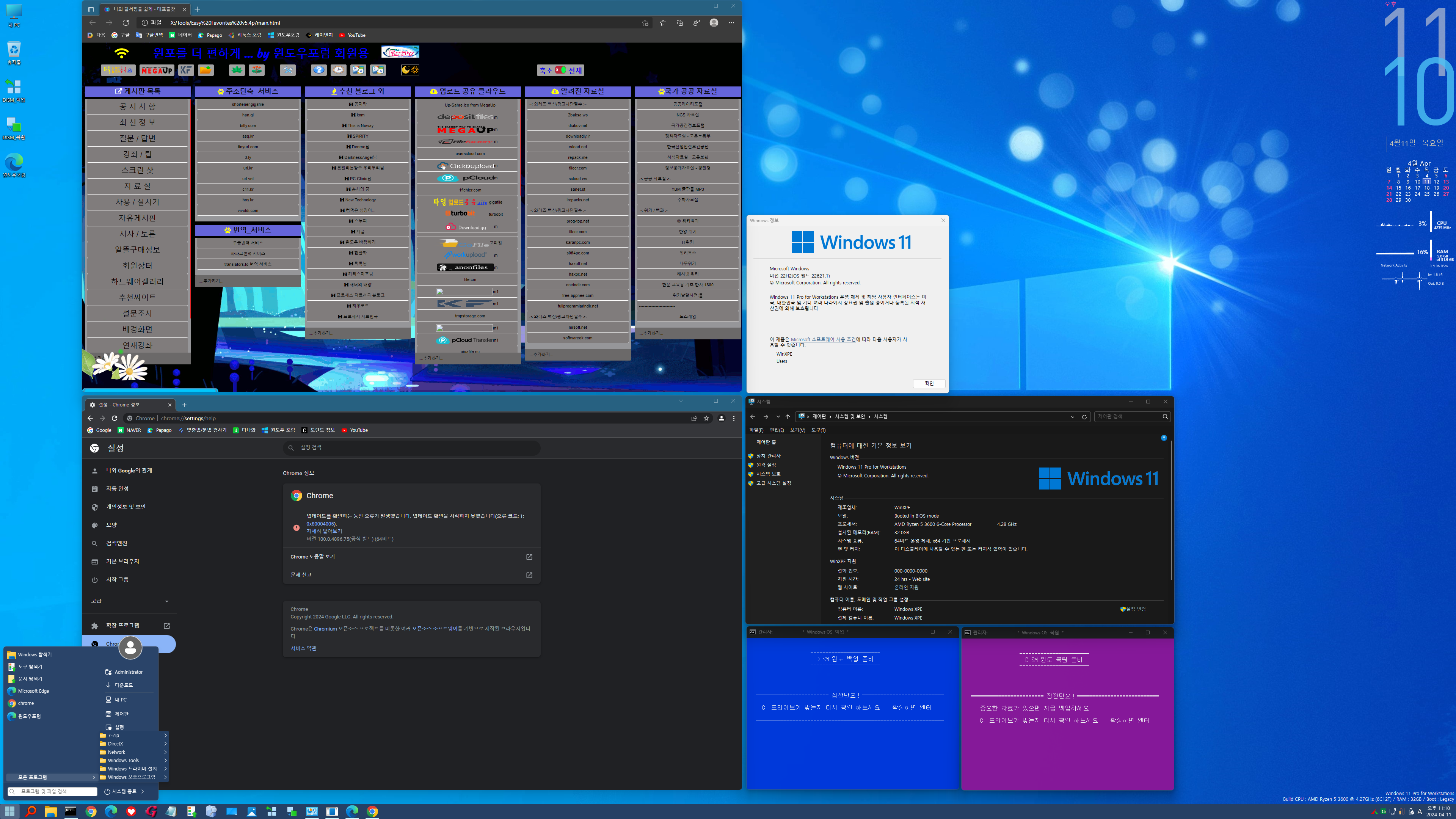Image resolution: width=1456 pixels, height=819 pixels.
Task: Click 문제 신고 row in Chrome info
Action: click(411, 575)
